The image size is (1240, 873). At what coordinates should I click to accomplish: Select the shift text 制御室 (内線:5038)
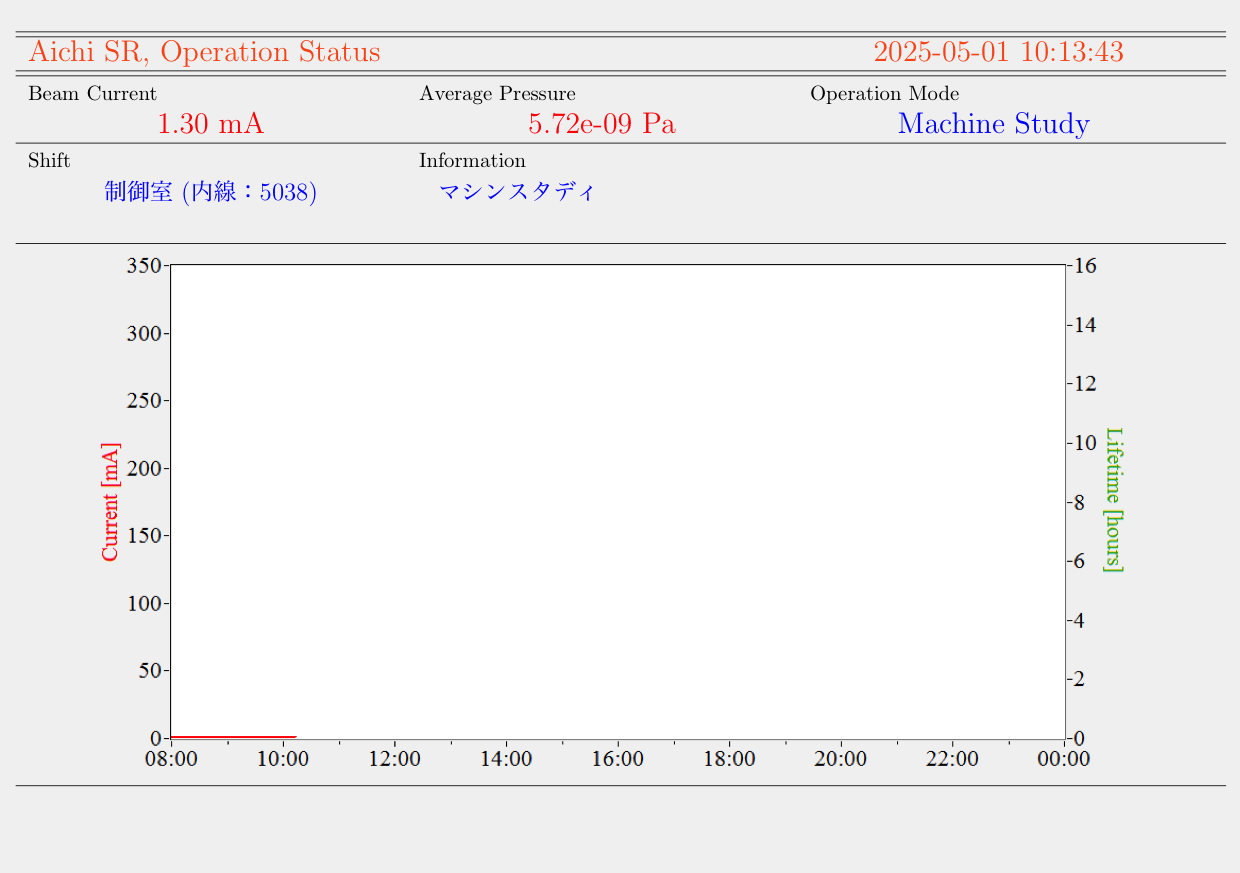point(211,192)
